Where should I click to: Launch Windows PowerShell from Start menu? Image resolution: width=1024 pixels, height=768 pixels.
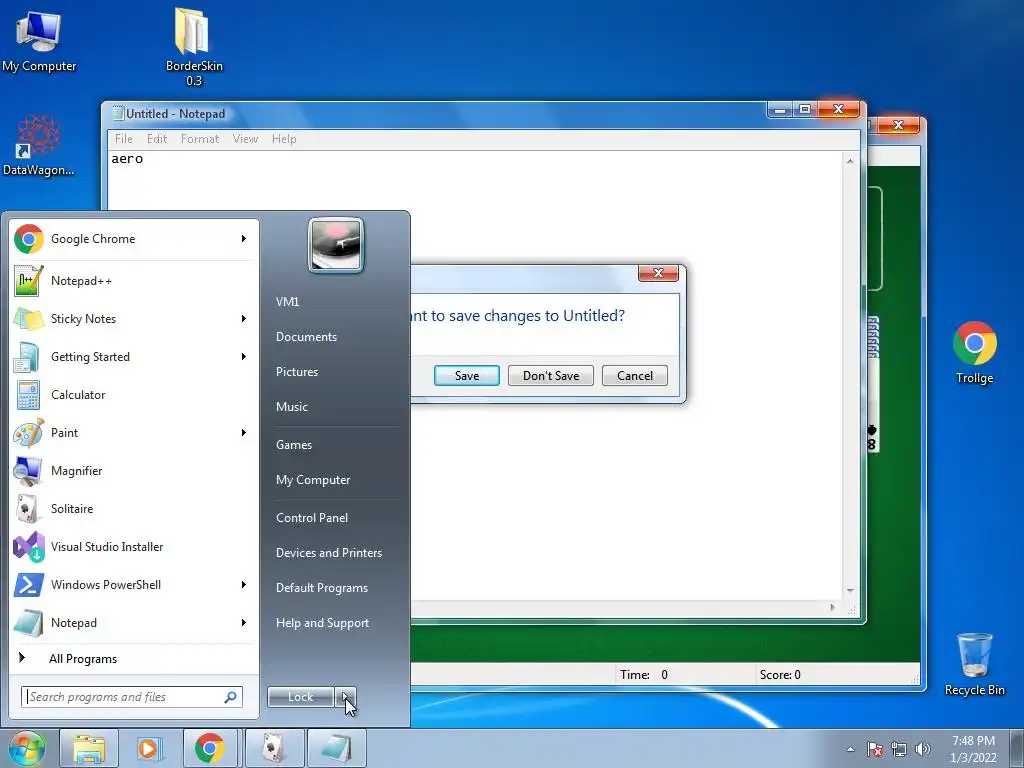[133, 584]
